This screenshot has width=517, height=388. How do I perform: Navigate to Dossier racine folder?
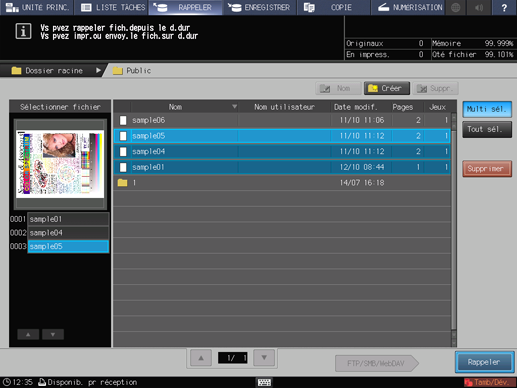click(x=47, y=71)
